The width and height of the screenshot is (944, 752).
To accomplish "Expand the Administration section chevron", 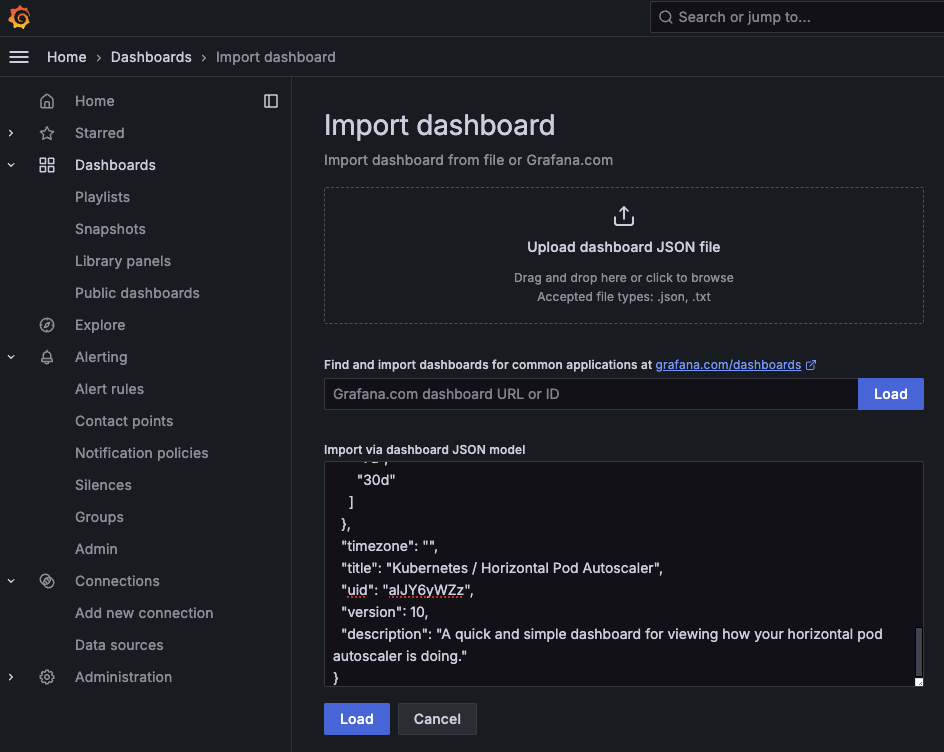I will point(11,677).
